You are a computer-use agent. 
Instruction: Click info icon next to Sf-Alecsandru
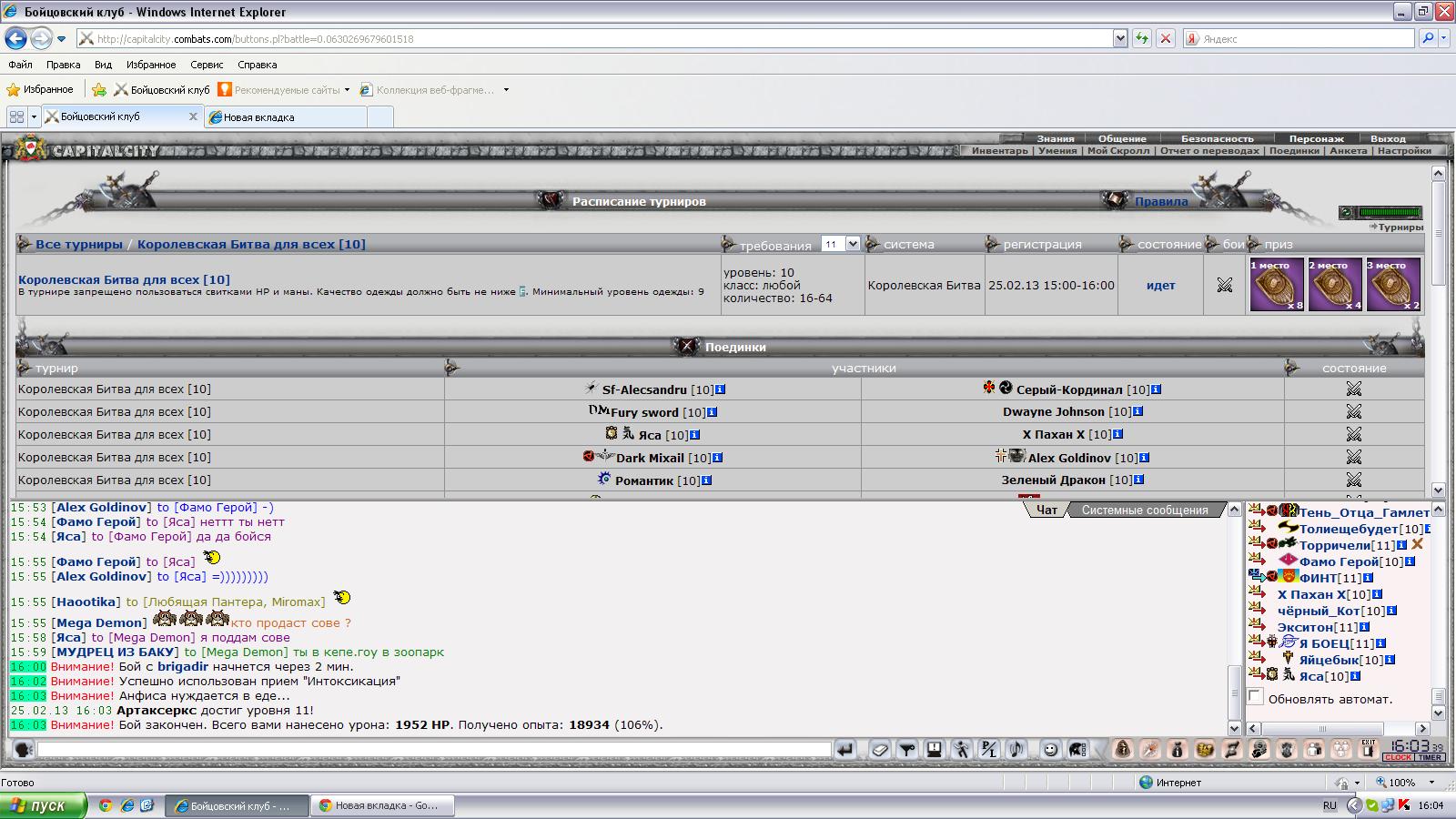click(720, 389)
